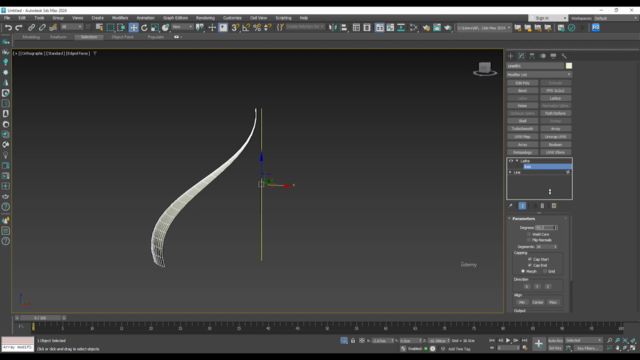Set lathe direction to Y
The height and width of the screenshot is (360, 640).
coord(537,287)
